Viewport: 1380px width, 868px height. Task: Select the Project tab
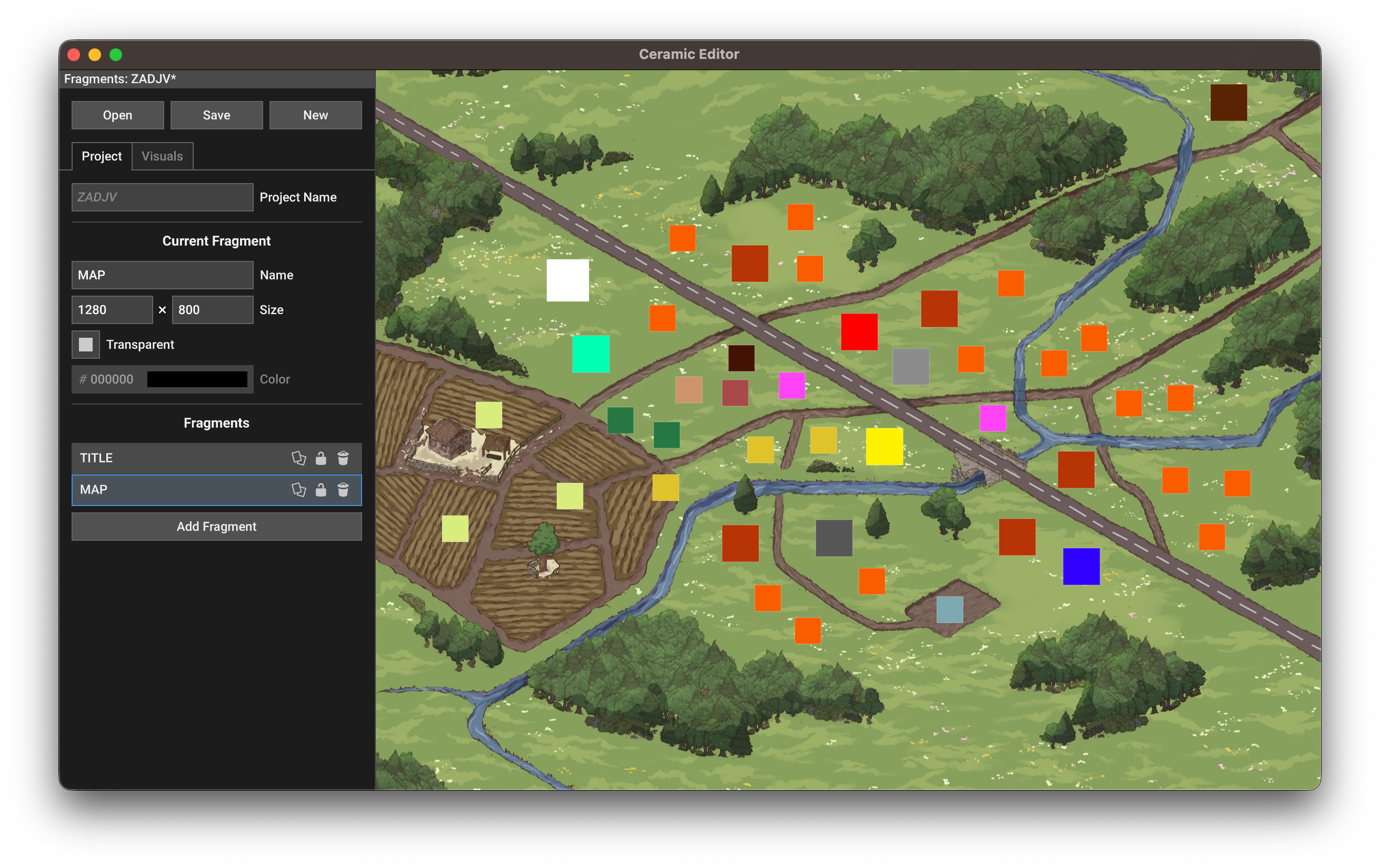click(102, 156)
